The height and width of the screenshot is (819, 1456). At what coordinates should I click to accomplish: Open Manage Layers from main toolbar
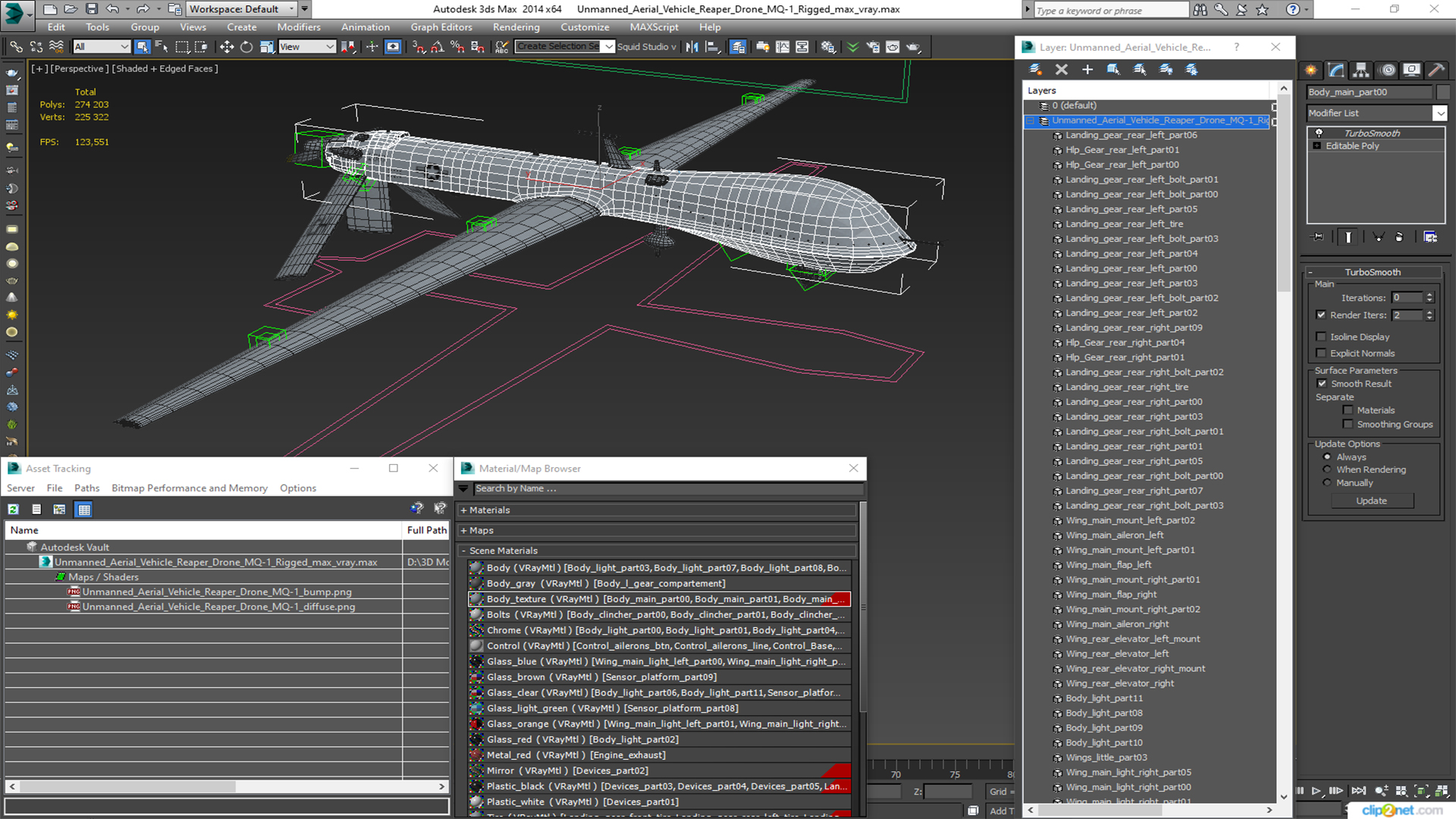737,47
